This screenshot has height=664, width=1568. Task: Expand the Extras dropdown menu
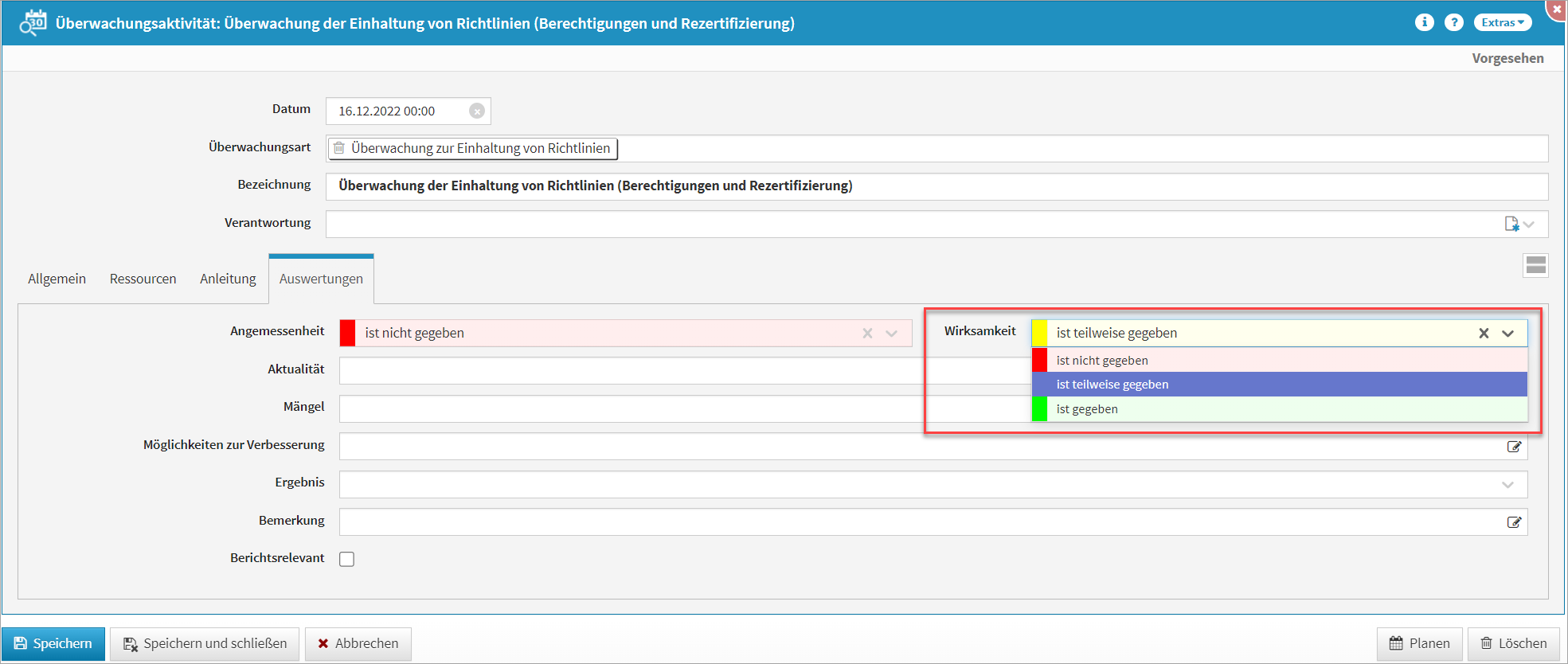[1502, 22]
